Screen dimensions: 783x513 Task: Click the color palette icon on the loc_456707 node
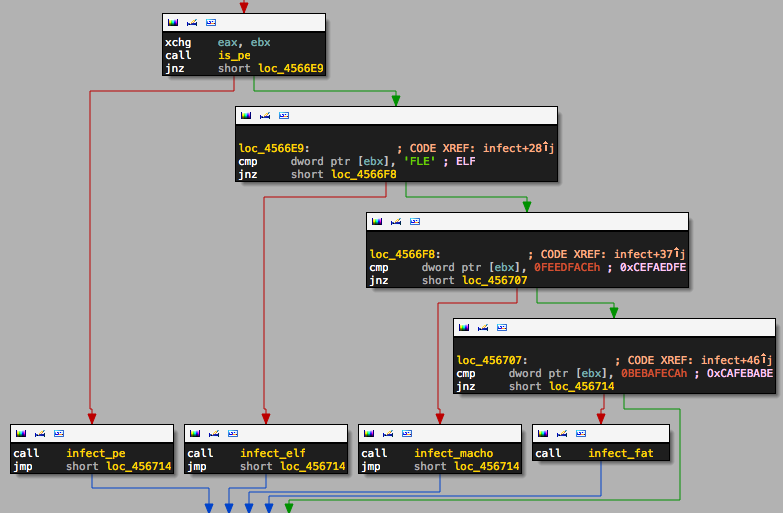[x=464, y=327]
